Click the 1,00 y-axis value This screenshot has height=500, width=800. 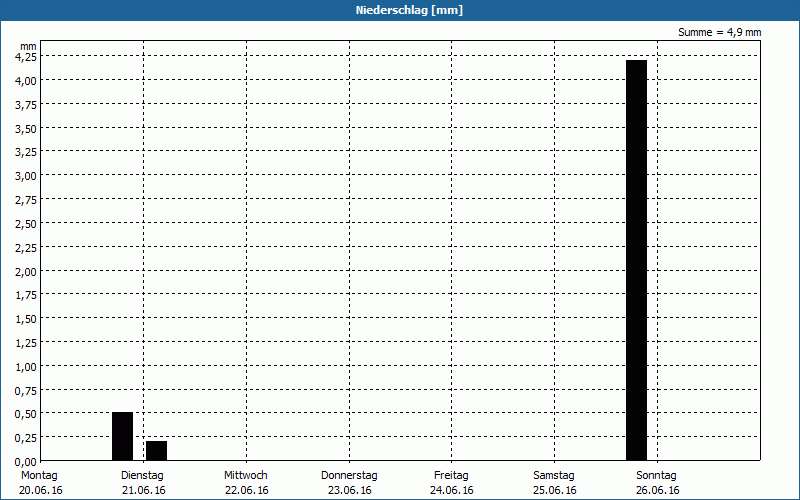click(x=26, y=366)
